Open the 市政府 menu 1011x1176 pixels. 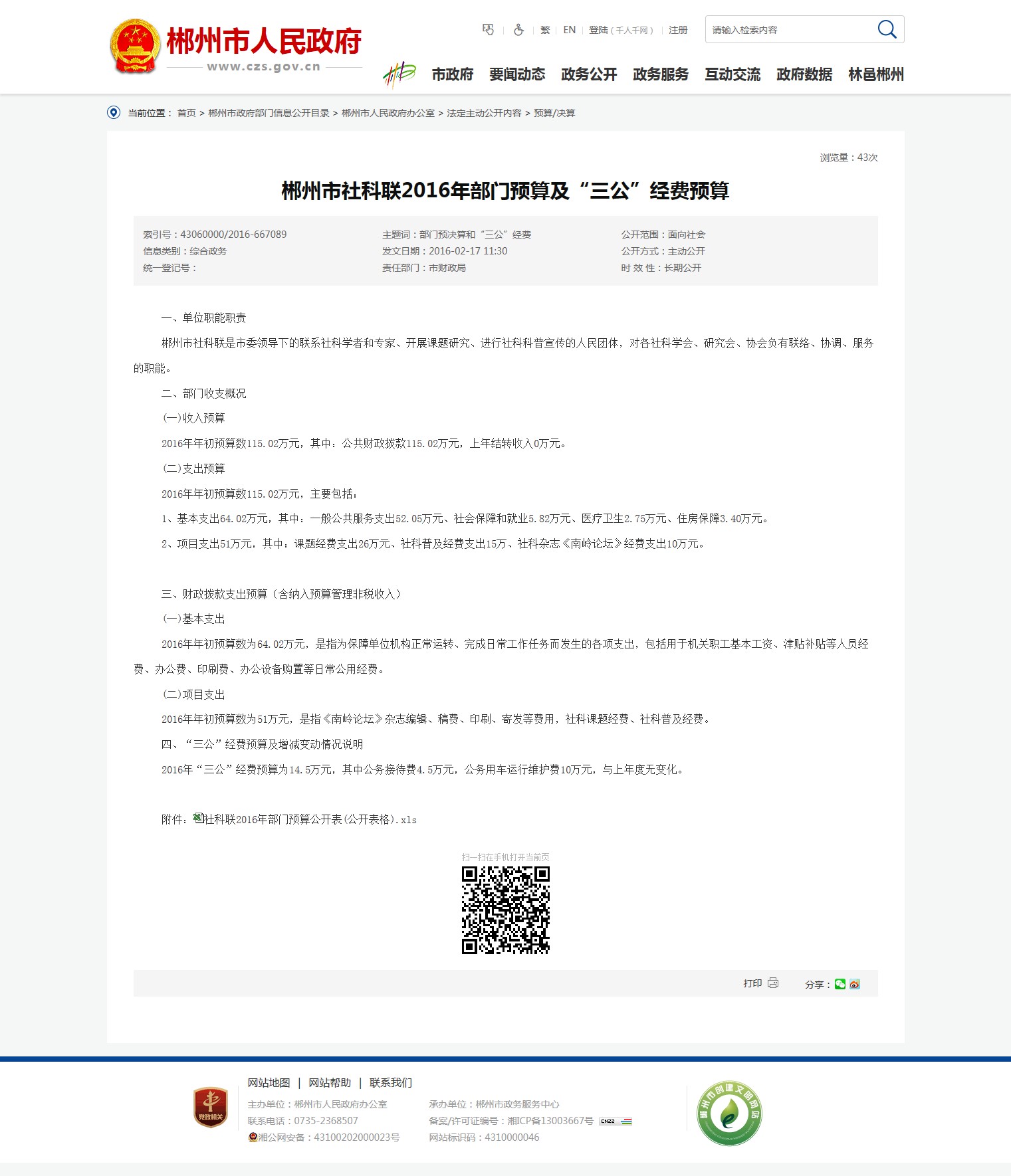[453, 74]
